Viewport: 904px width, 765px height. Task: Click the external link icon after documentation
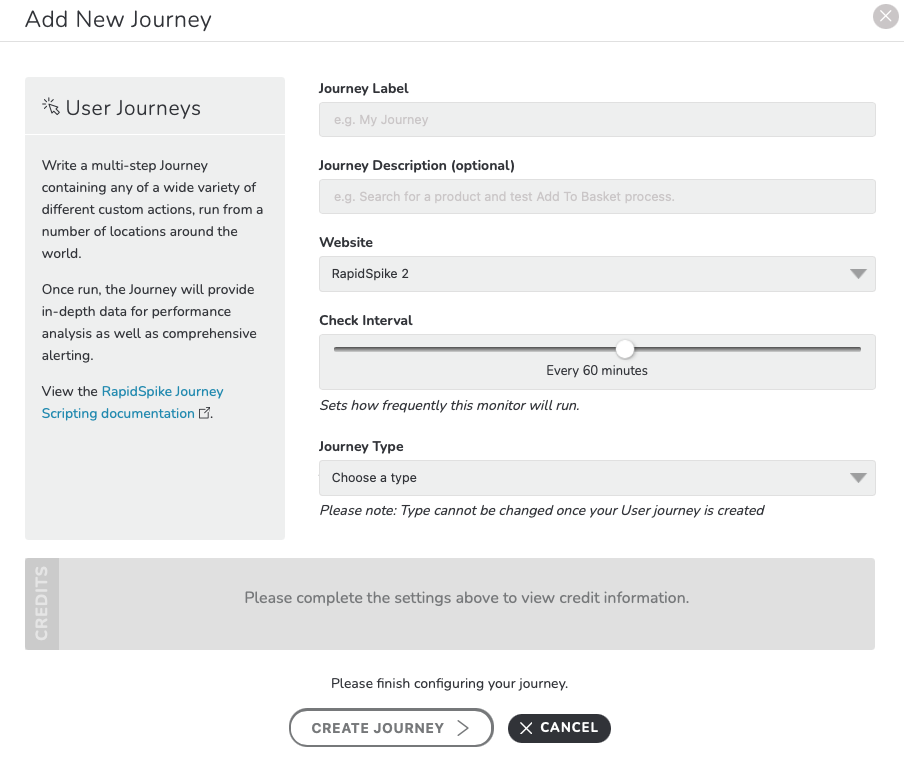[204, 413]
